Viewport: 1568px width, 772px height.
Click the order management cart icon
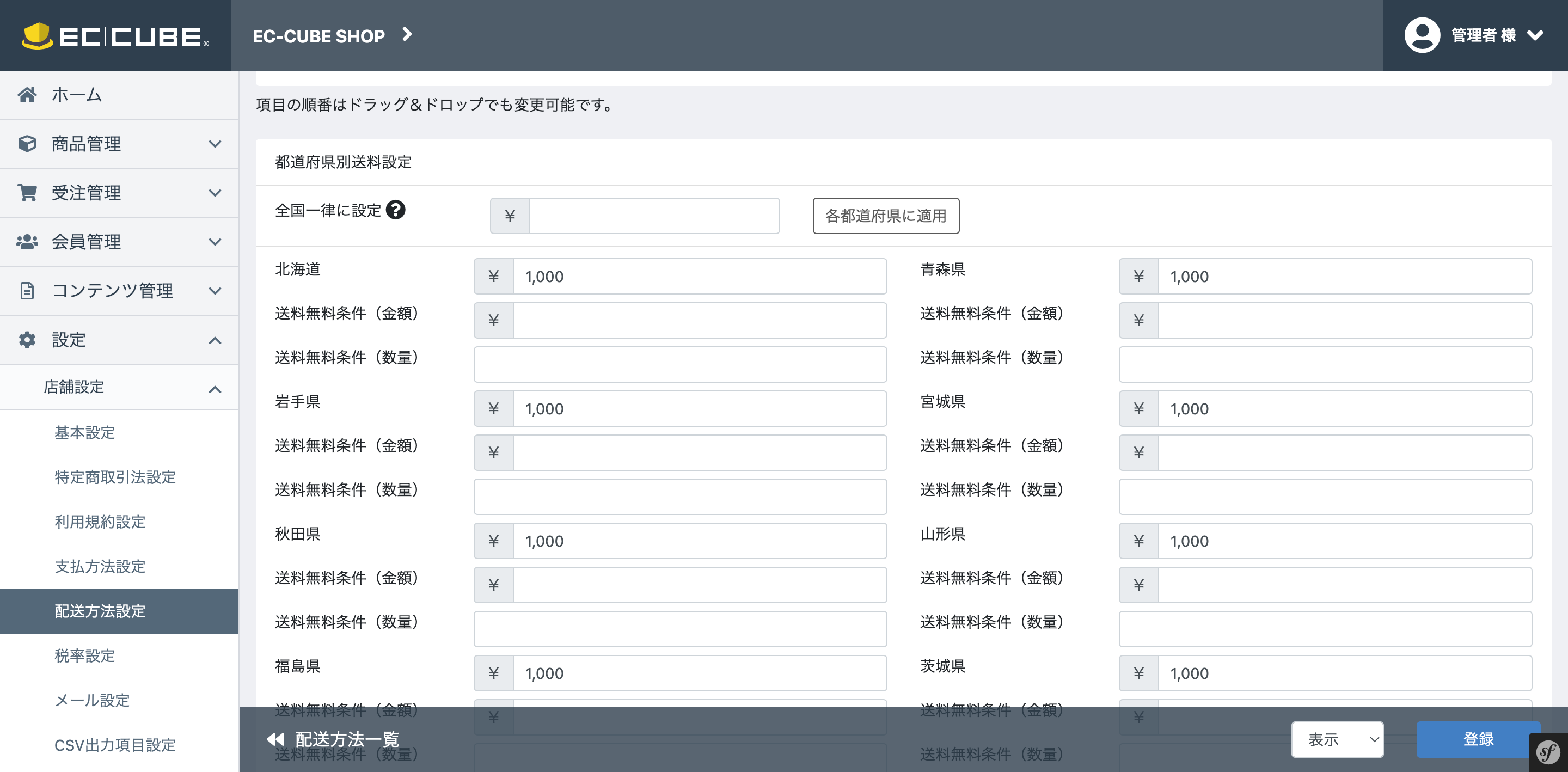pos(27,192)
